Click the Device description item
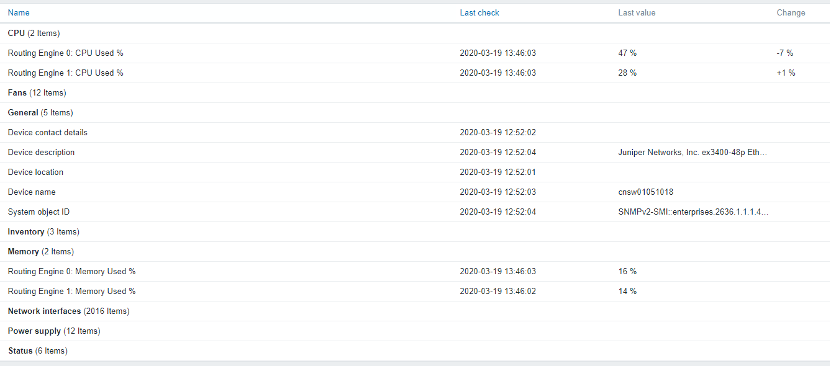Image resolution: width=830 pixels, height=366 pixels. (41, 153)
